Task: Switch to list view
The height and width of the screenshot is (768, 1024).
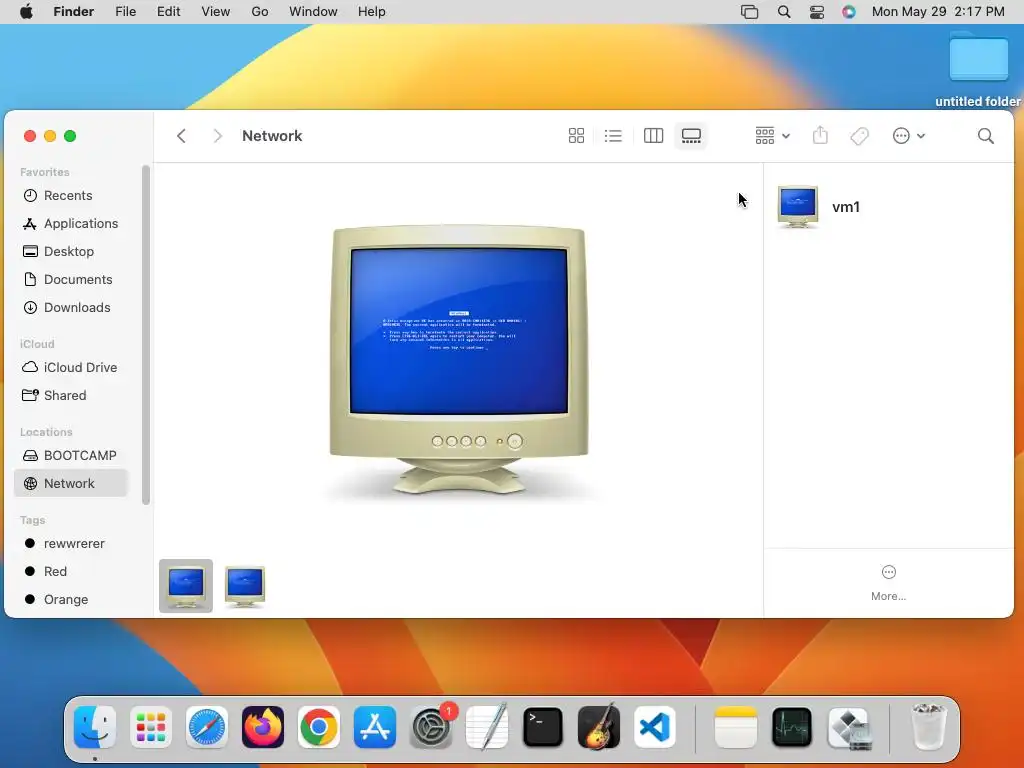Action: point(613,136)
